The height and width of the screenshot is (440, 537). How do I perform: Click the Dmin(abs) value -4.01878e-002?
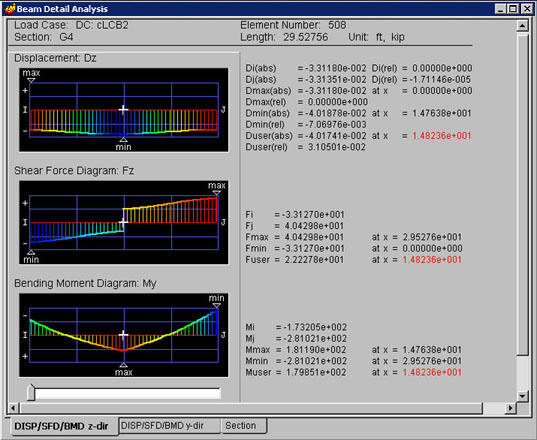point(334,113)
